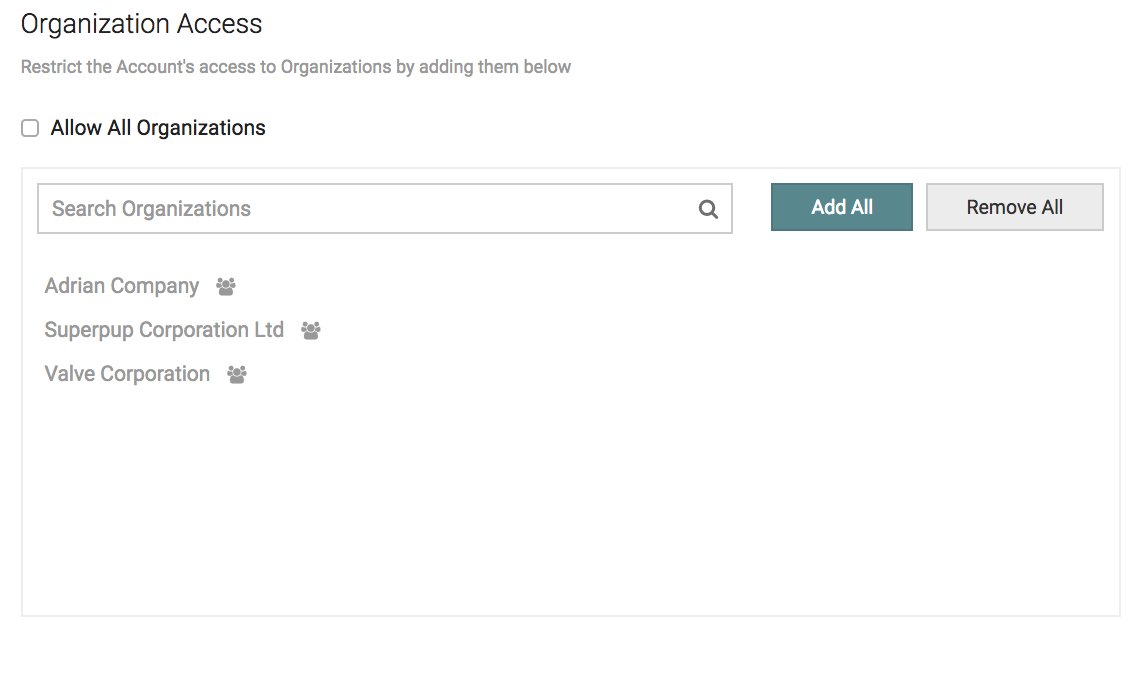This screenshot has width=1143, height=681.
Task: Select Adrian Company from the list
Action: pyautogui.click(x=122, y=286)
